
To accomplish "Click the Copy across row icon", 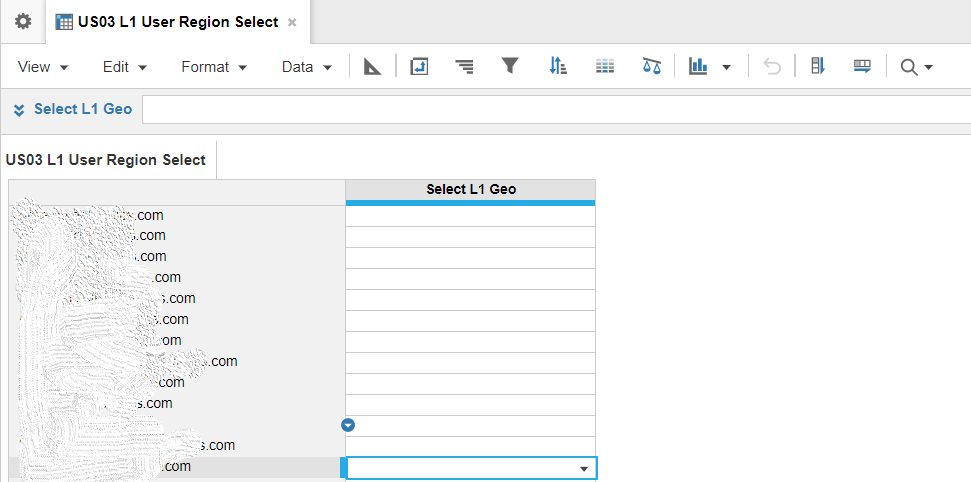I will click(862, 66).
